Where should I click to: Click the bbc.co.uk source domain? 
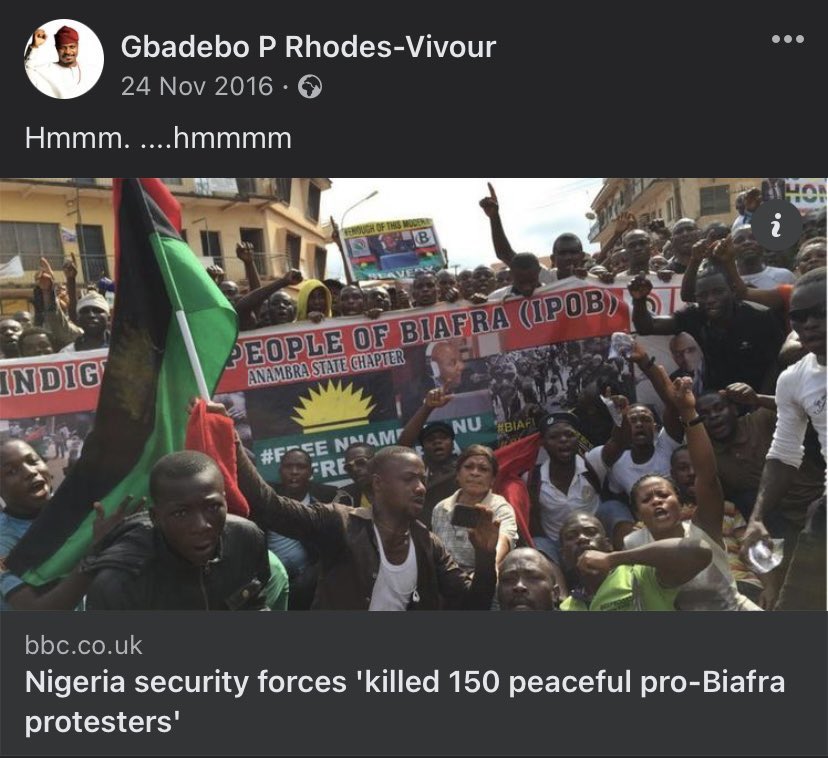point(83,645)
